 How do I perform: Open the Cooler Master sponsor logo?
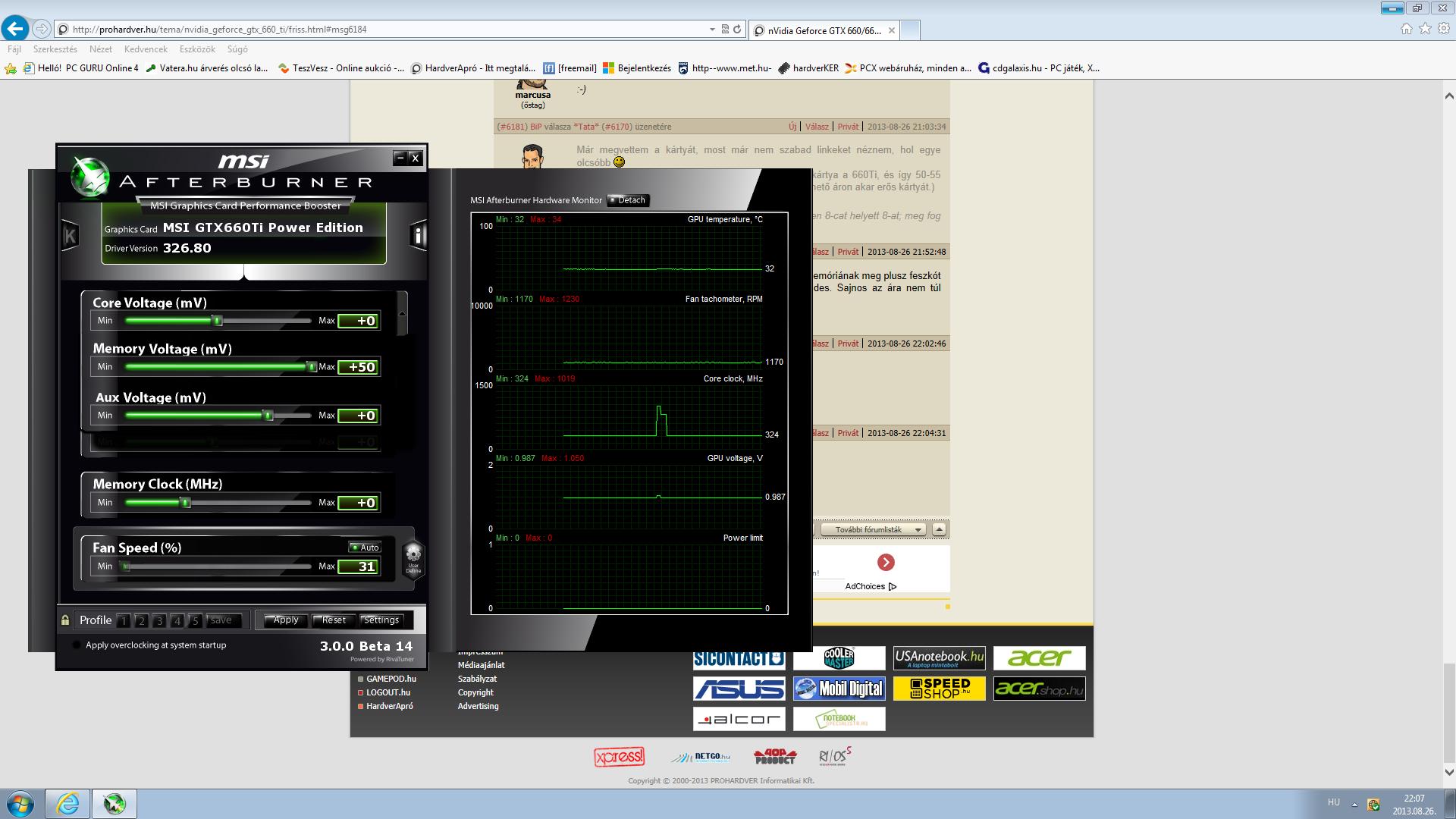(839, 658)
